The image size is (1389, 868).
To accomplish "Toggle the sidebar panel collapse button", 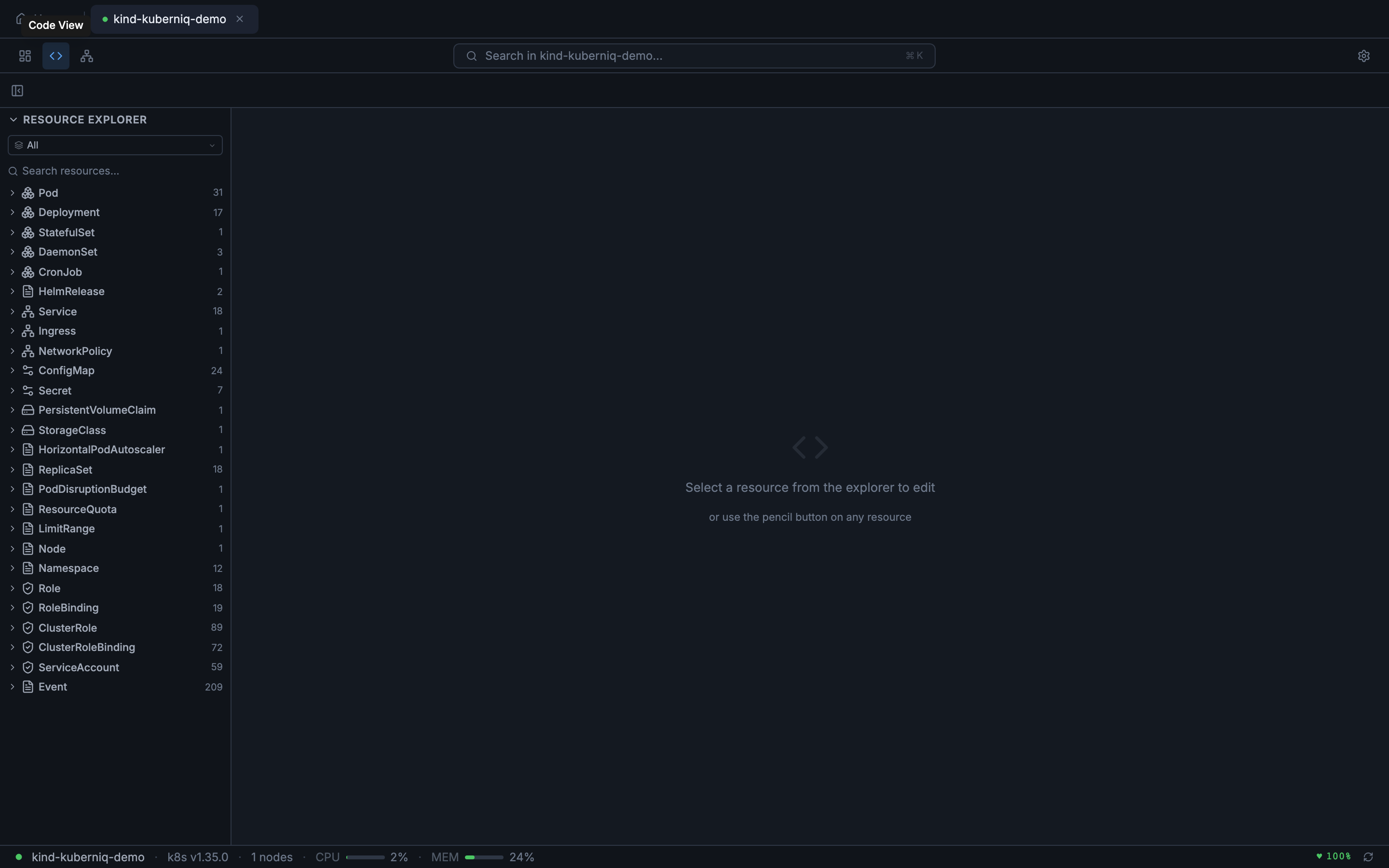I will [17, 91].
